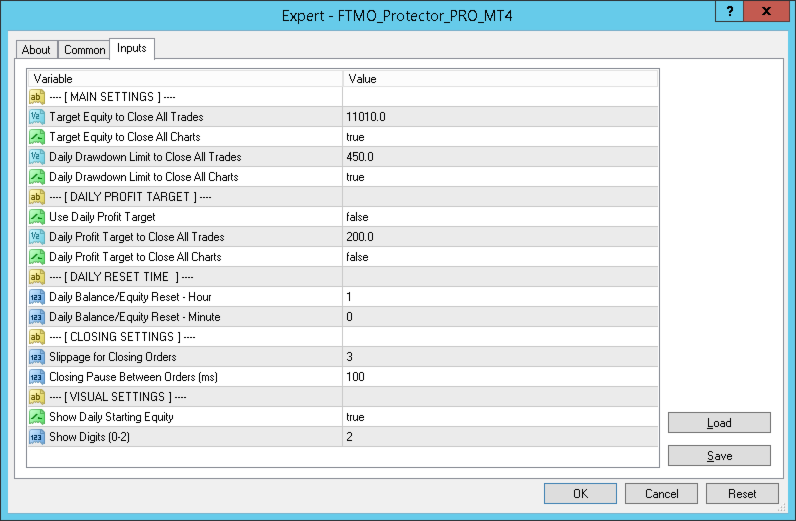Select the 'Show Digits (0-2)' label
The width and height of the screenshot is (796, 521).
[x=89, y=437]
